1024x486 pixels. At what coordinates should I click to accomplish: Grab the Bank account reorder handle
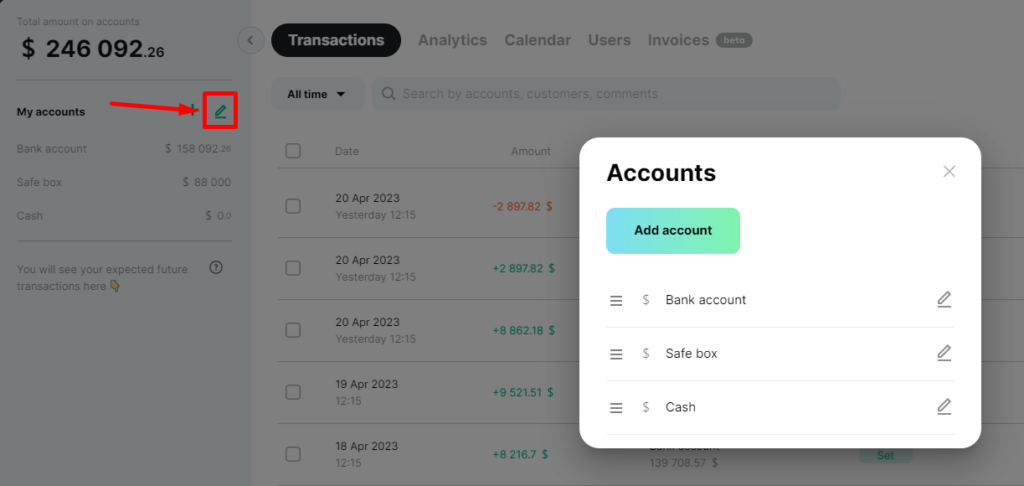[616, 300]
